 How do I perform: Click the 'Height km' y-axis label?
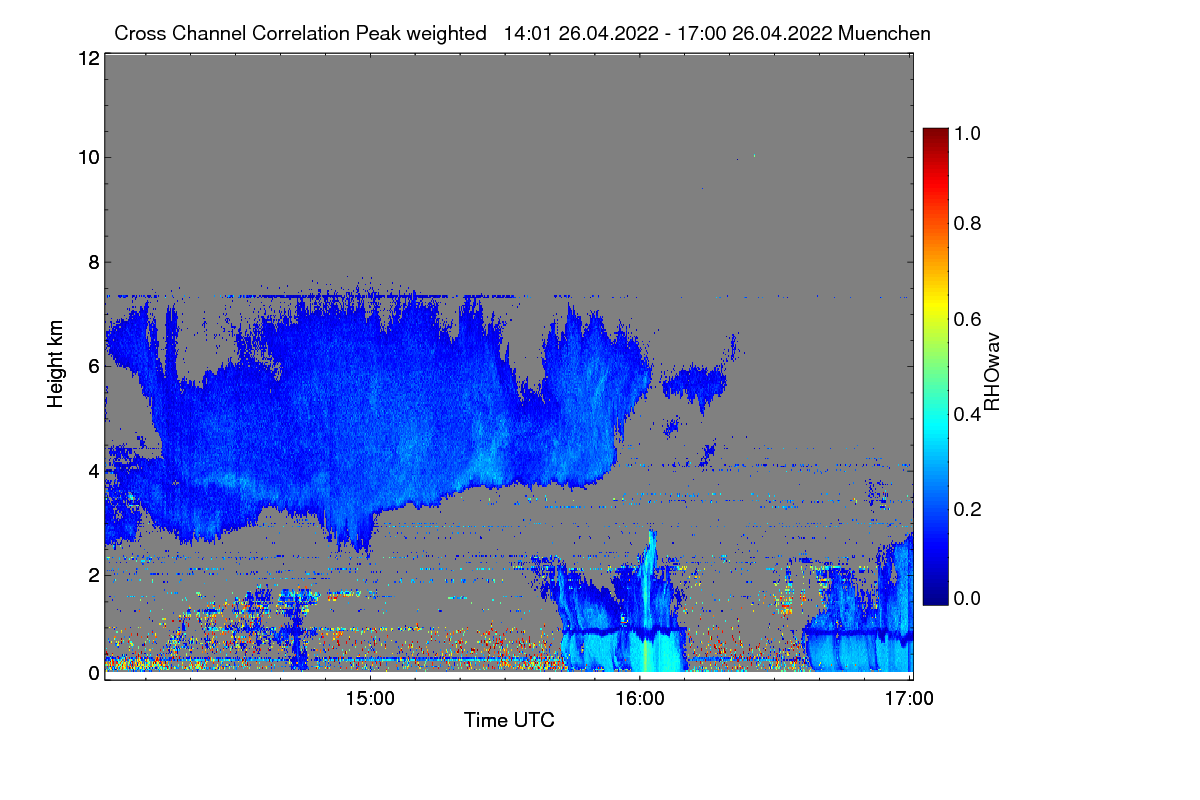click(x=55, y=363)
